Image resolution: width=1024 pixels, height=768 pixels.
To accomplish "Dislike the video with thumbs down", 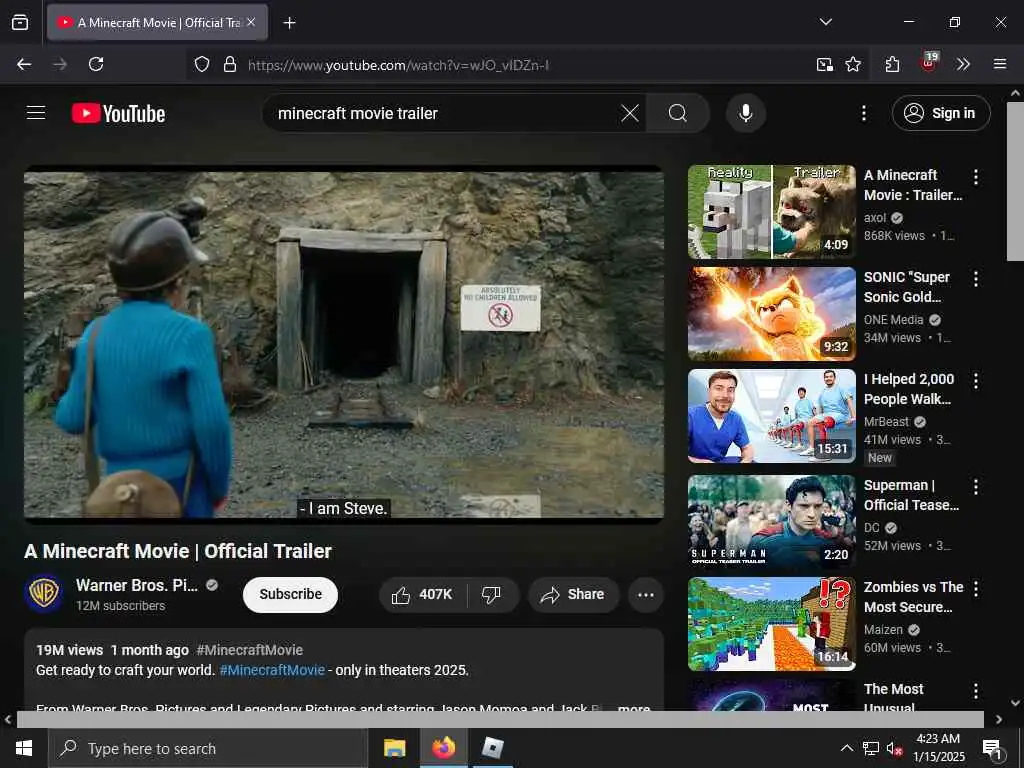I will point(491,594).
